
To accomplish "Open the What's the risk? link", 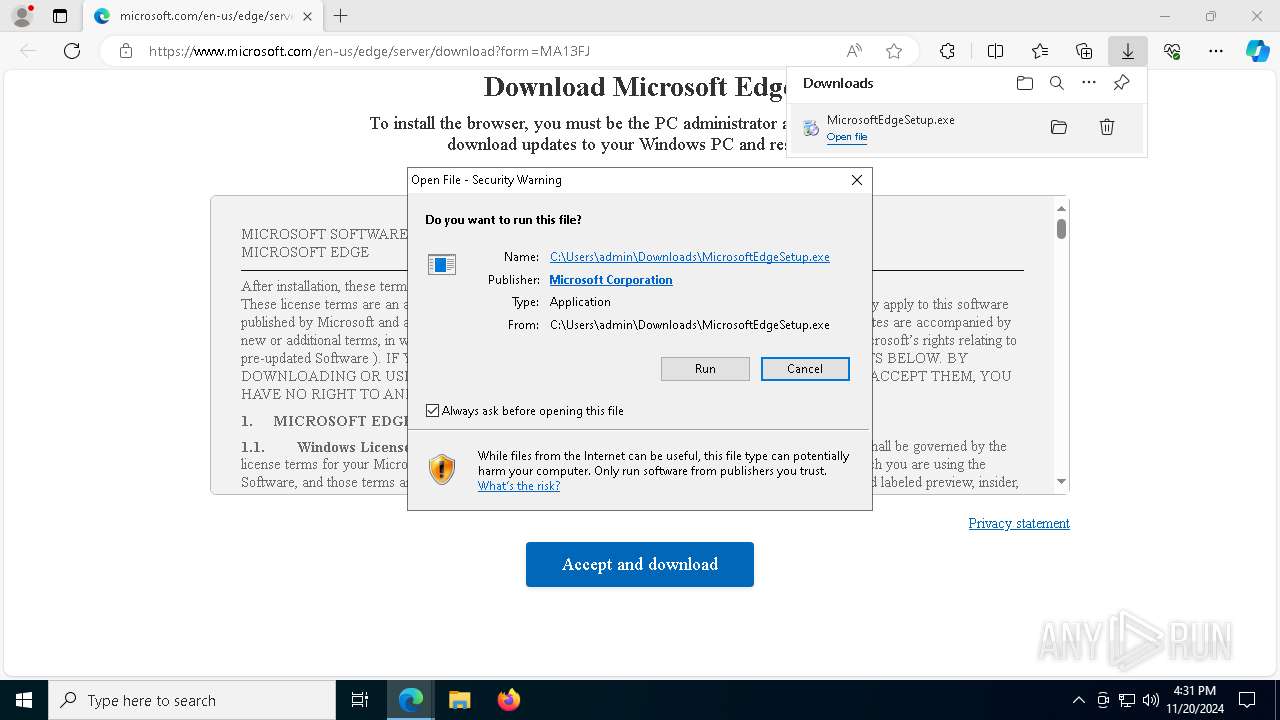I will (519, 486).
